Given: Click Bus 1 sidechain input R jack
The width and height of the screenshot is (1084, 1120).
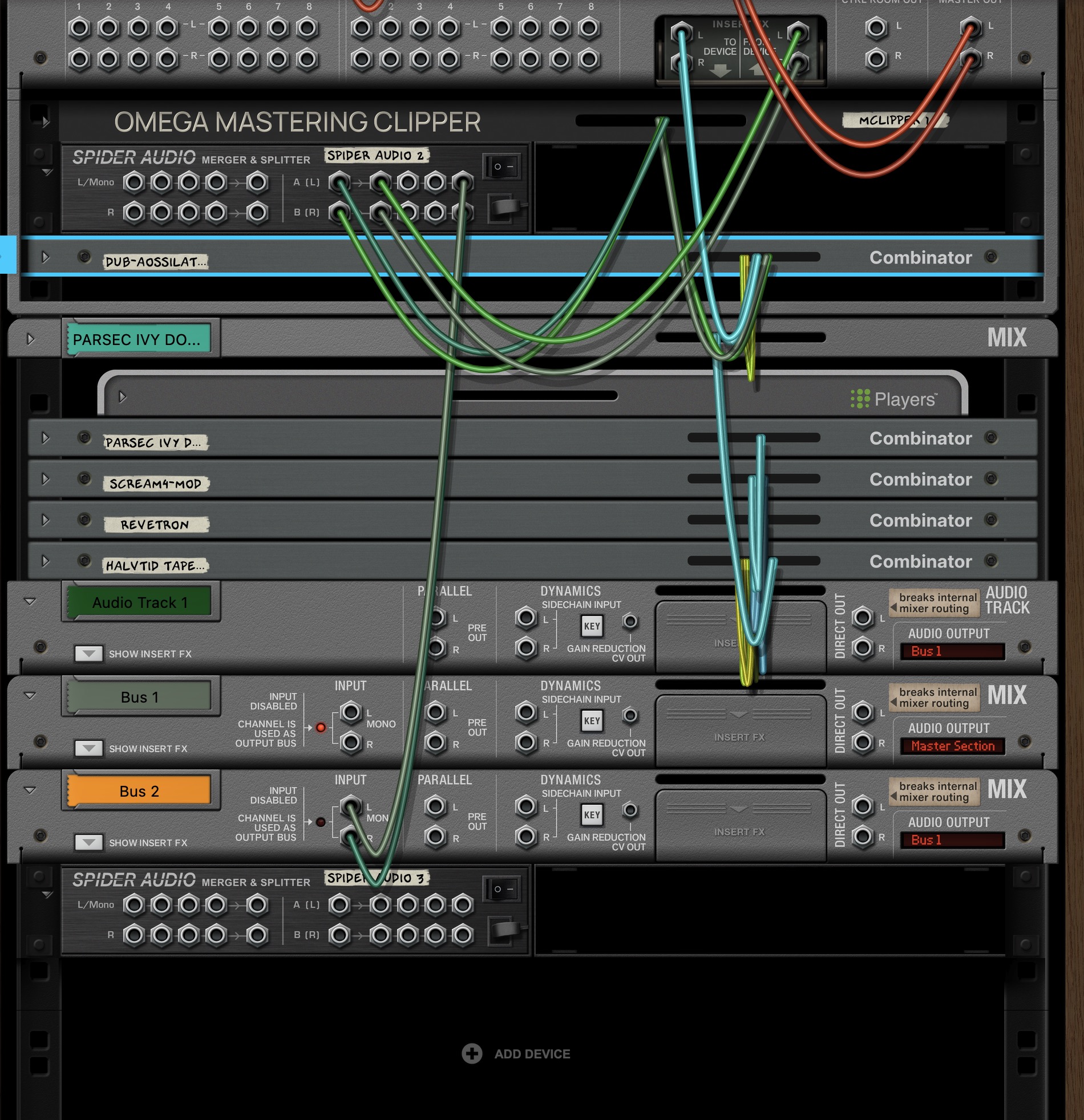Looking at the screenshot, I should coord(526,742).
